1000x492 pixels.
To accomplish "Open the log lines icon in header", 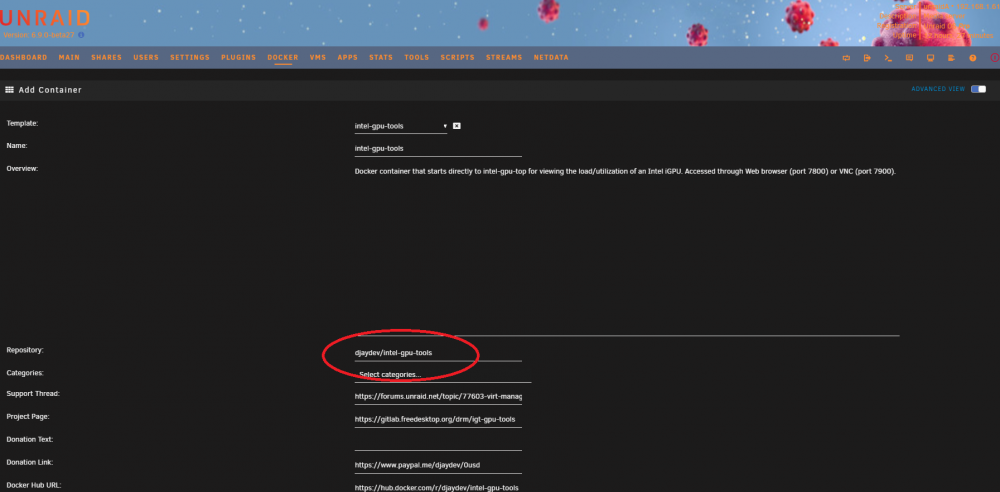I will [x=952, y=58].
